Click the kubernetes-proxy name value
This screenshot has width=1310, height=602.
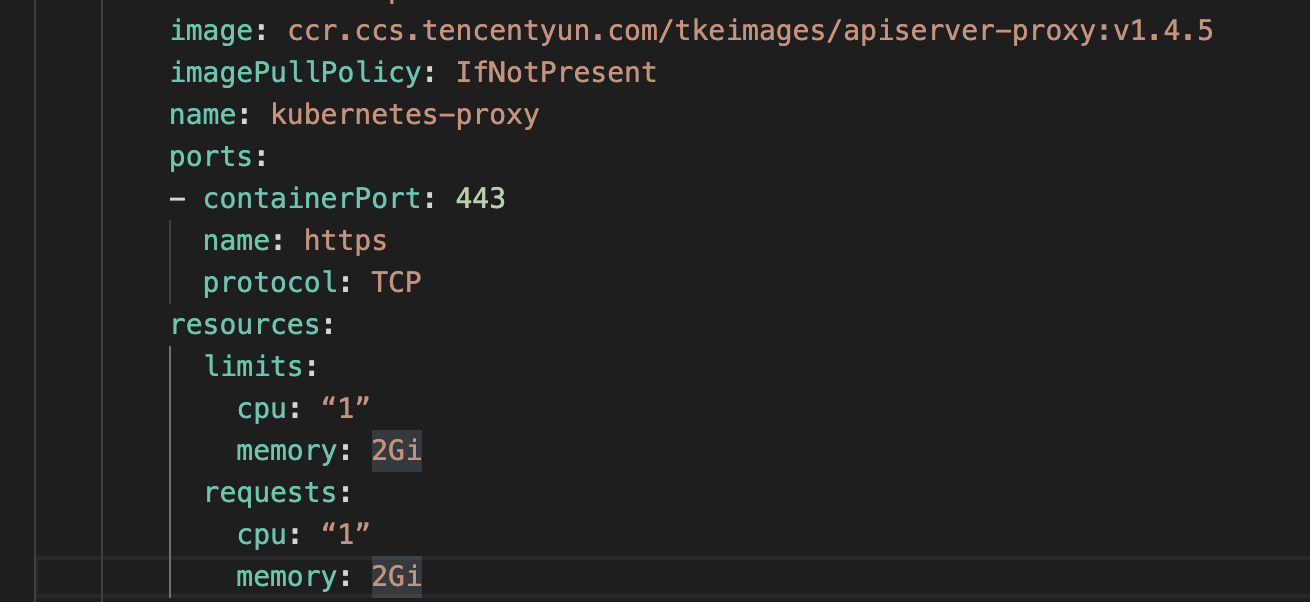404,115
